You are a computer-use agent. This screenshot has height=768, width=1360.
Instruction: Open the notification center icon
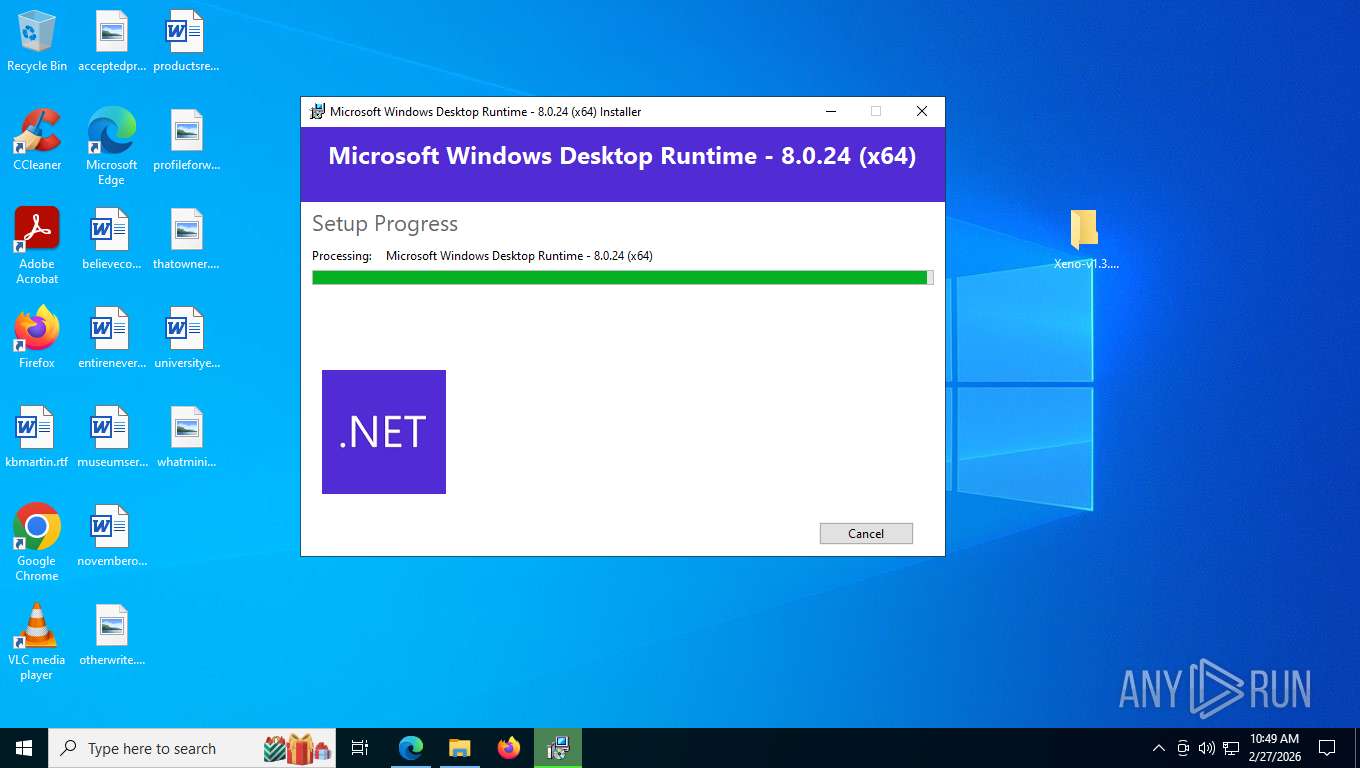tap(1327, 748)
